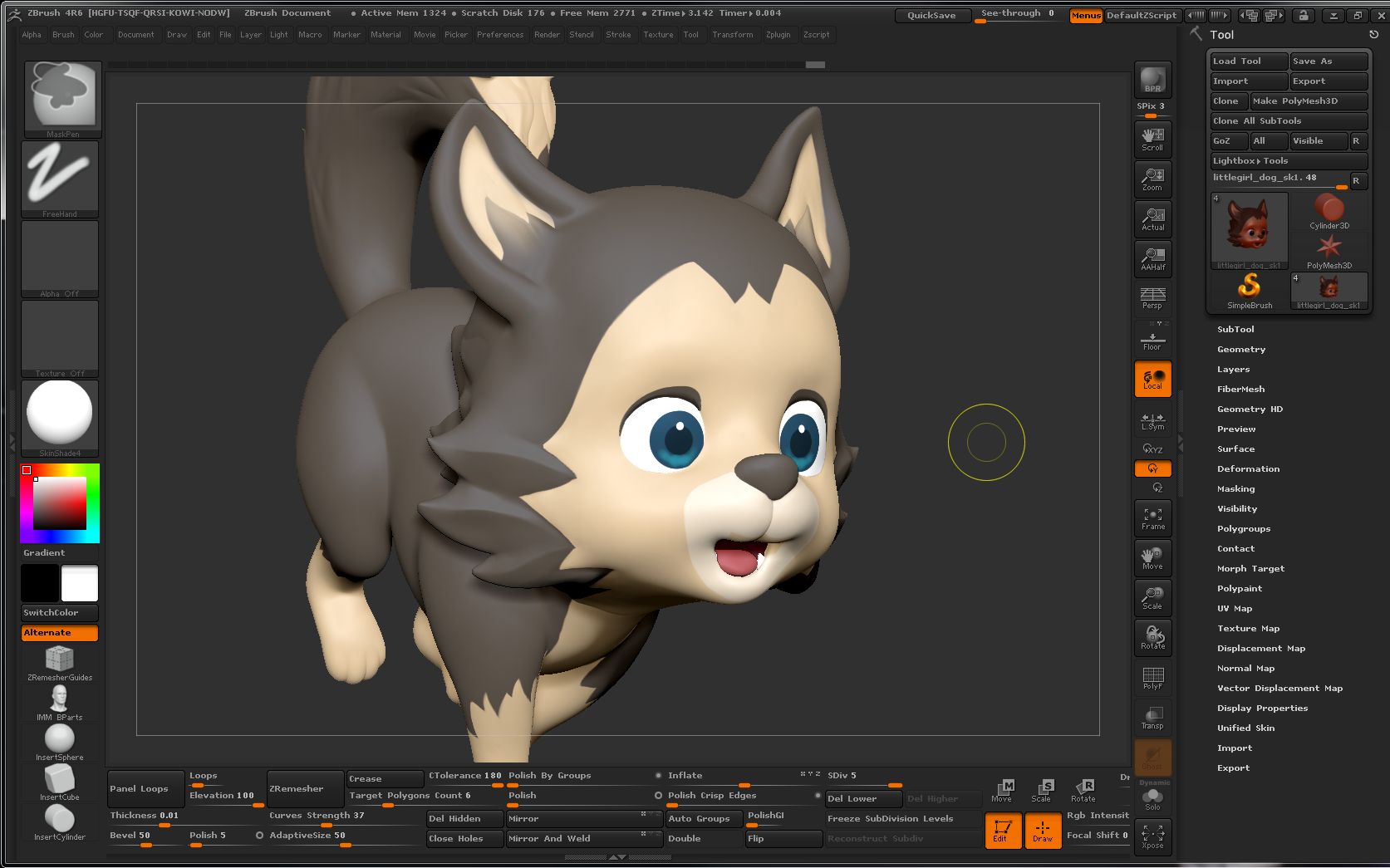Click the Frame view icon

click(1152, 518)
